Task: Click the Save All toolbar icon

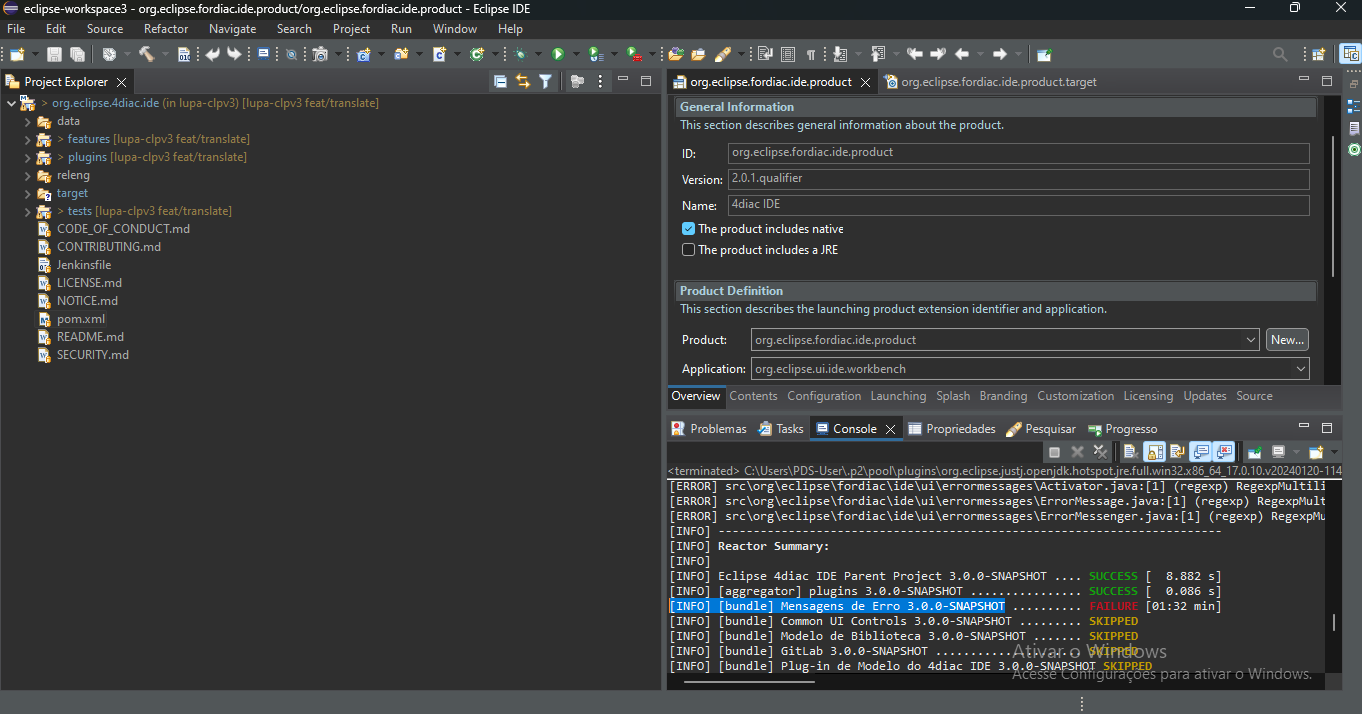Action: pyautogui.click(x=76, y=54)
